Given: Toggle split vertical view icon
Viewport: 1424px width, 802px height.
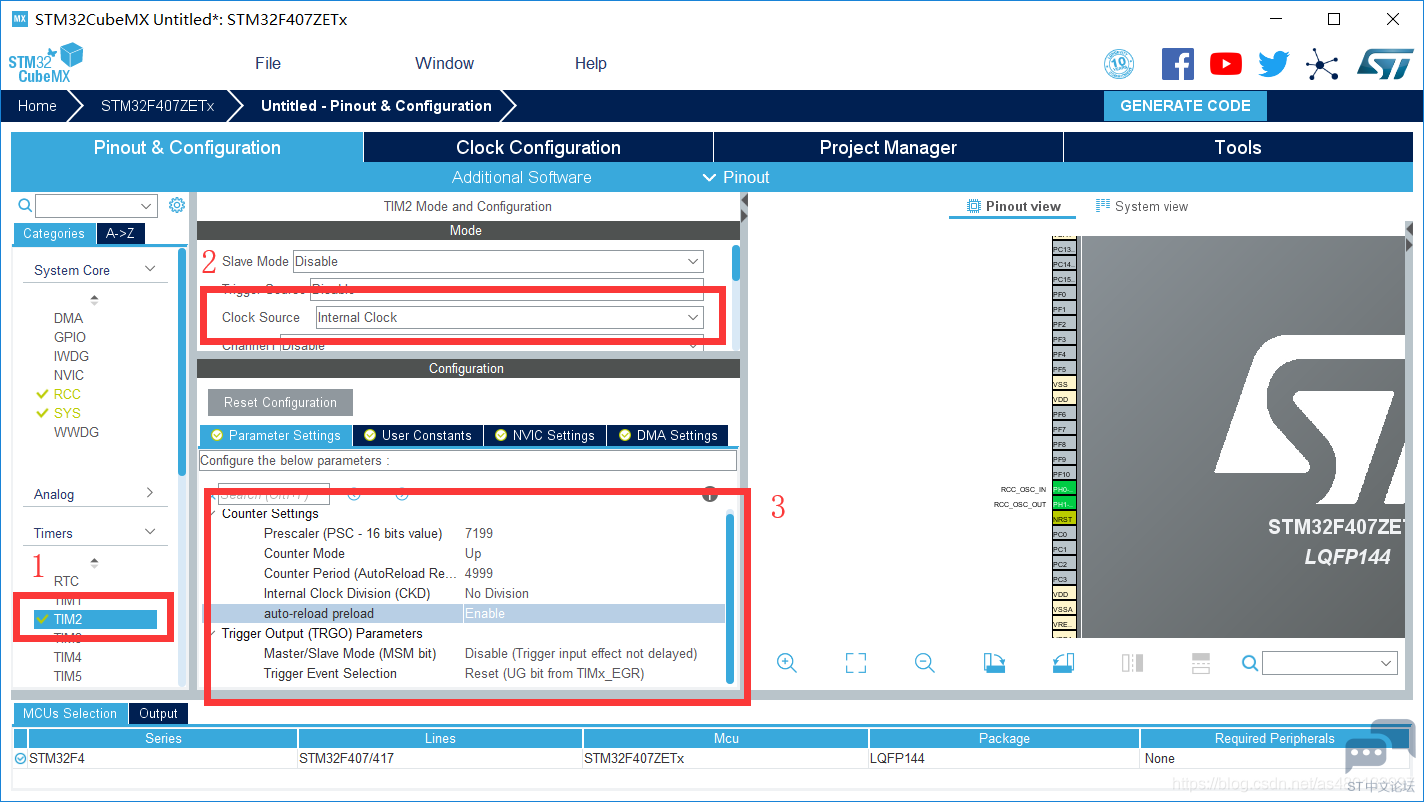Looking at the screenshot, I should pos(1132,663).
